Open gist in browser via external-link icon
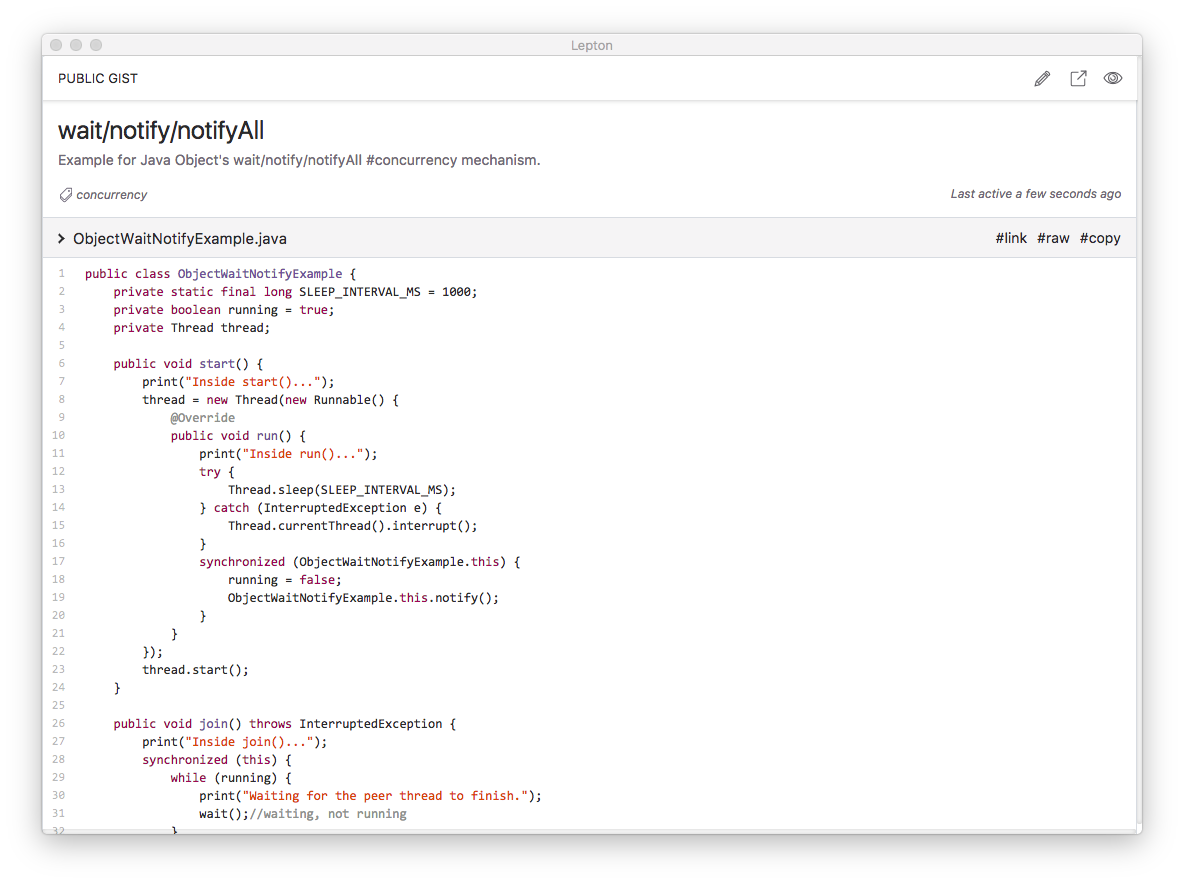The height and width of the screenshot is (884, 1184). click(x=1078, y=79)
